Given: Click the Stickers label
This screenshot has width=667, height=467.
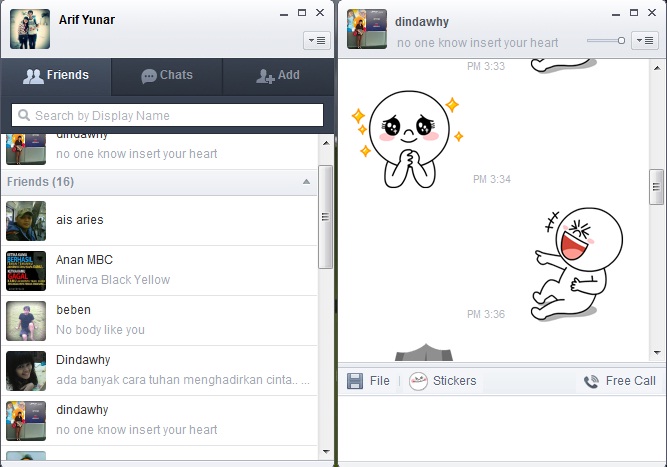Looking at the screenshot, I should pos(454,381).
